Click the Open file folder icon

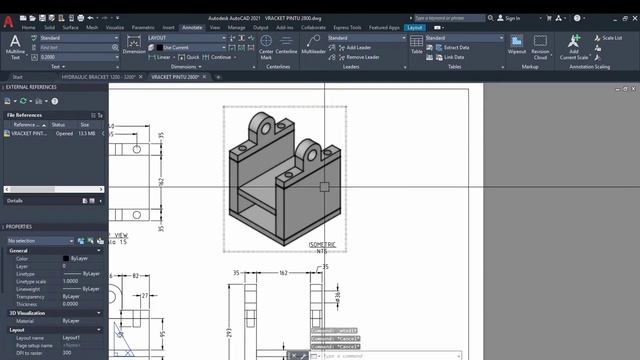(x=33, y=18)
